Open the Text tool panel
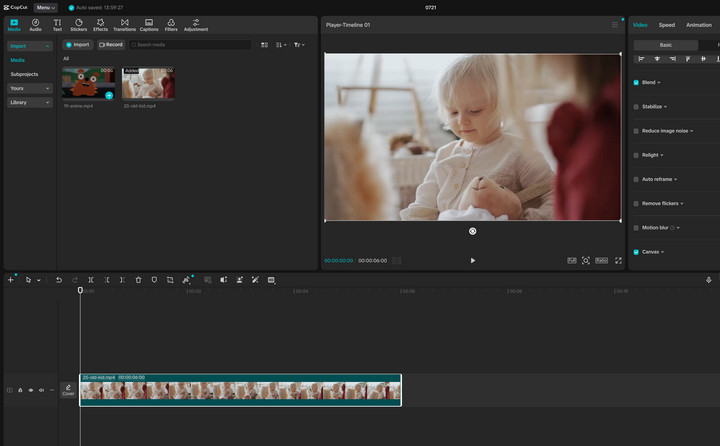 57,25
